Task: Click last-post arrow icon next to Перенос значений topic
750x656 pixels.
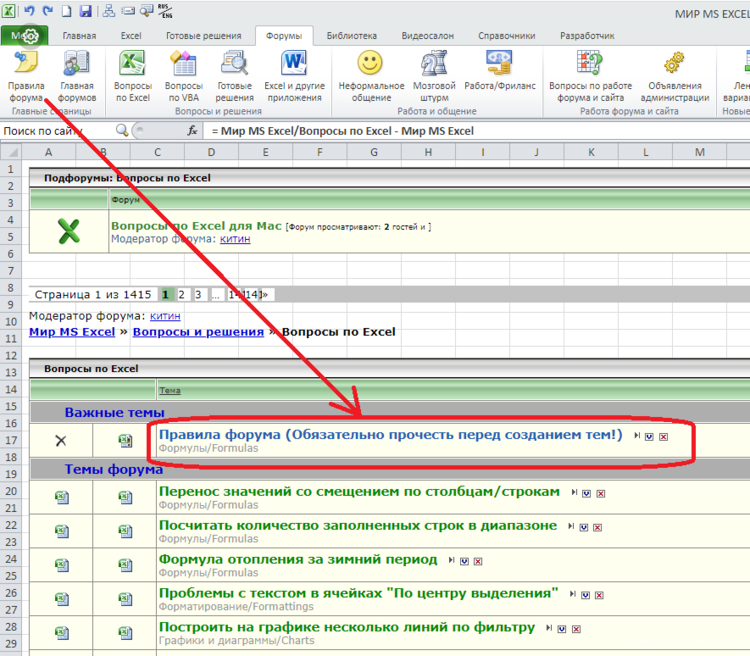Action: pos(574,492)
